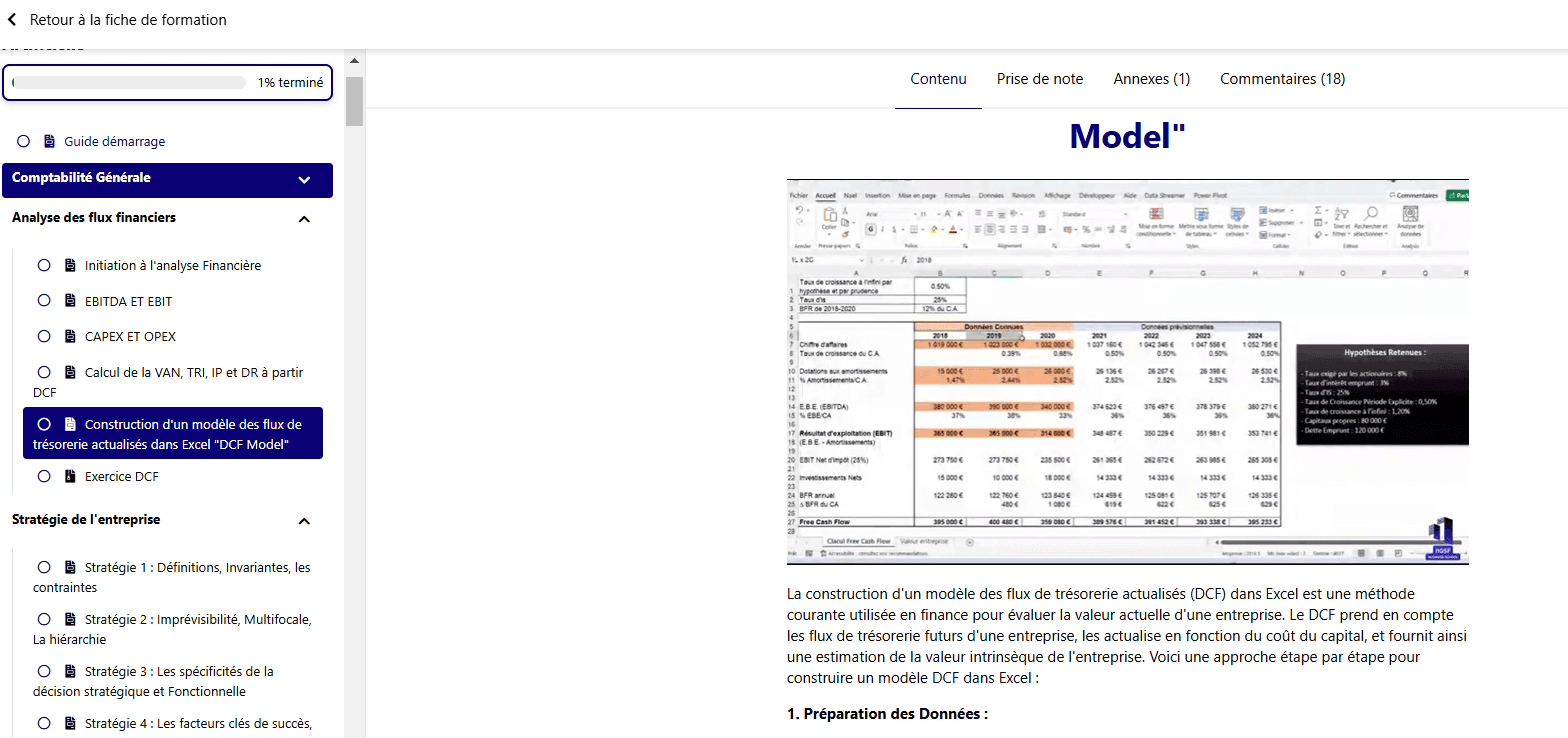Toggle completion circle for Stratégie 1
Viewport: 1568px width, 738px height.
[44, 568]
